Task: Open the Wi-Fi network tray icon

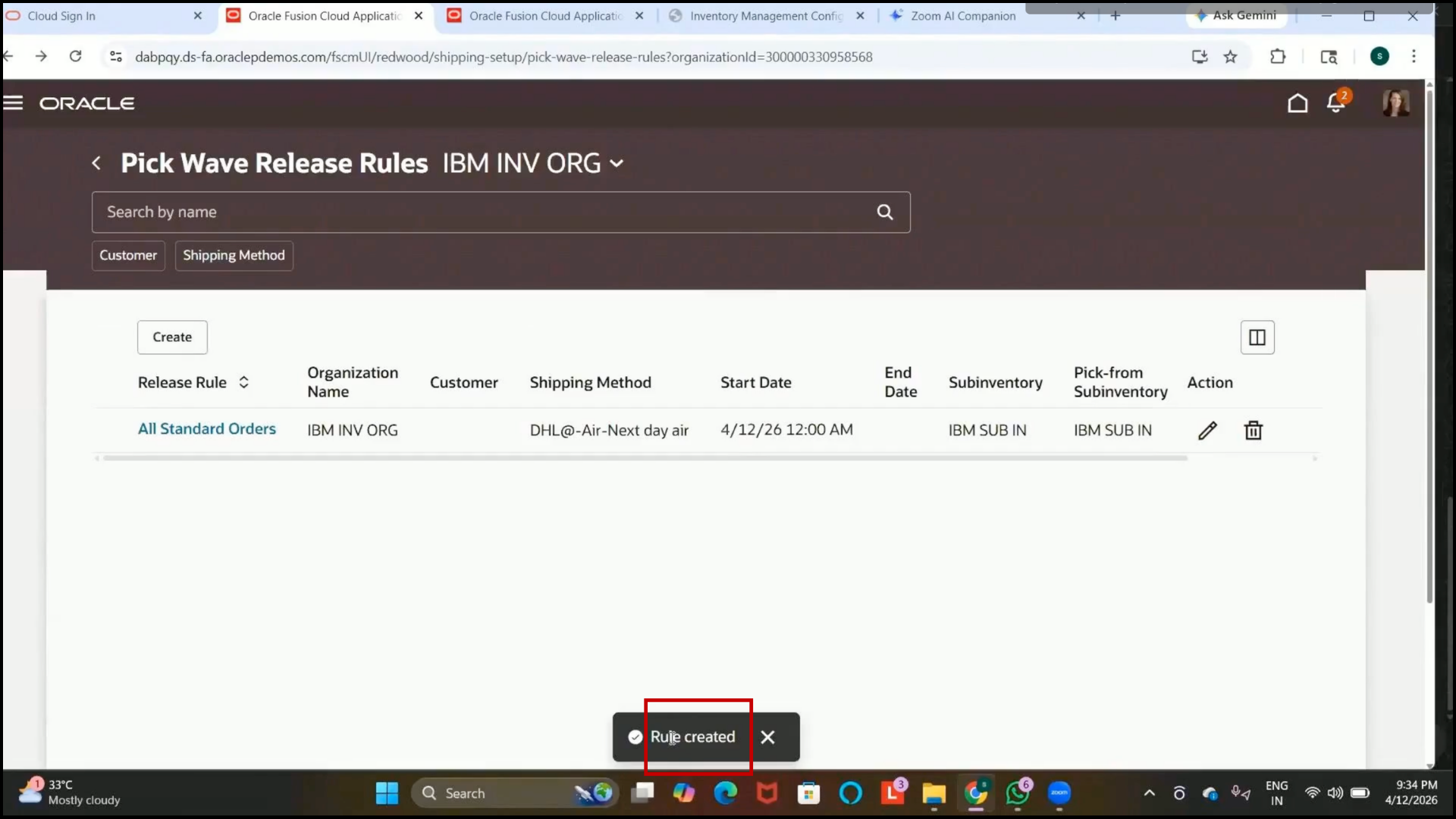Action: (1312, 793)
